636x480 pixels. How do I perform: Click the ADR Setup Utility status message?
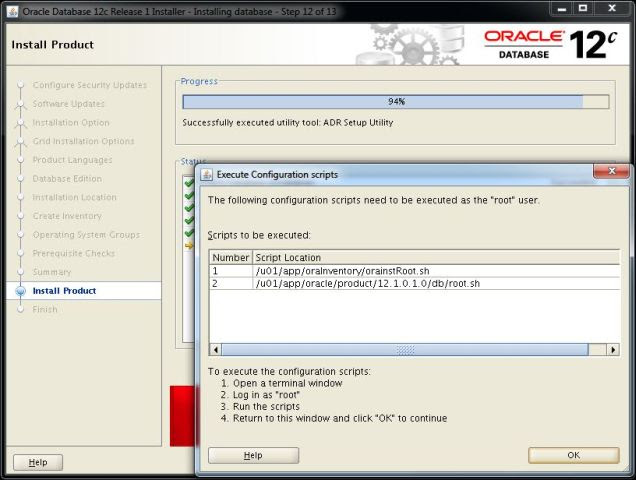(288, 123)
